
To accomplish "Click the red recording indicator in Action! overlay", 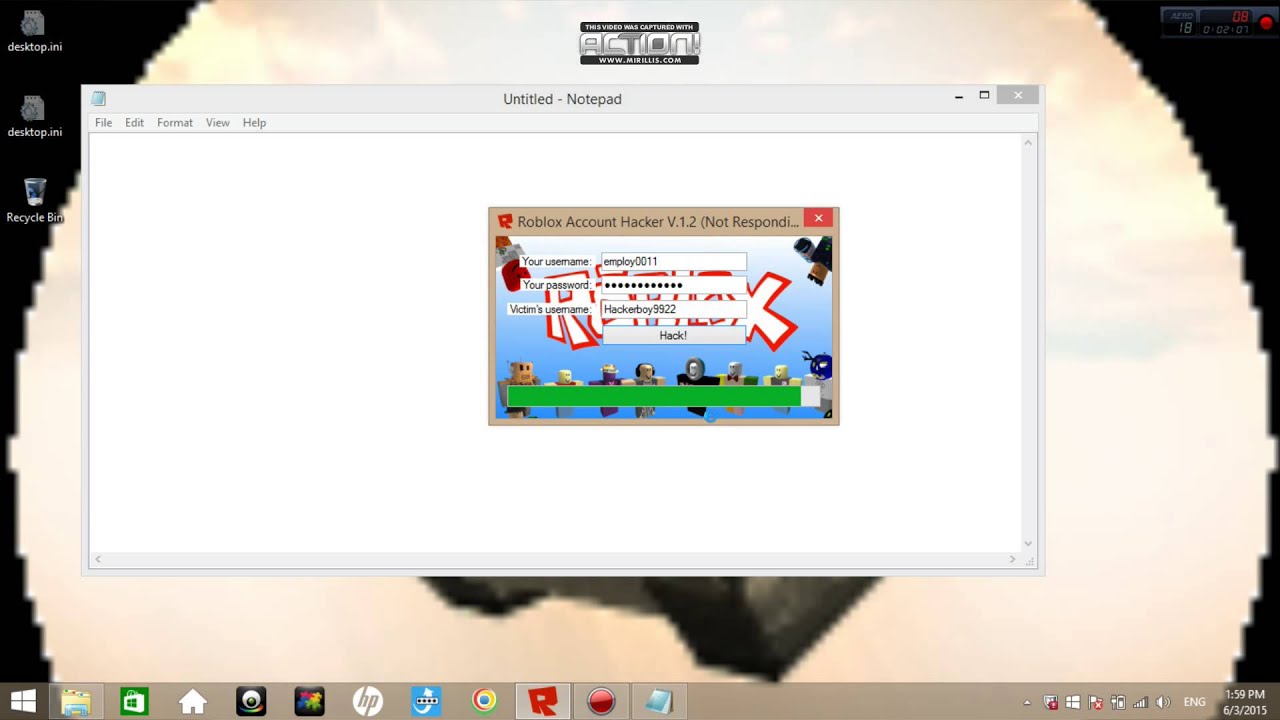I will click(x=1265, y=22).
